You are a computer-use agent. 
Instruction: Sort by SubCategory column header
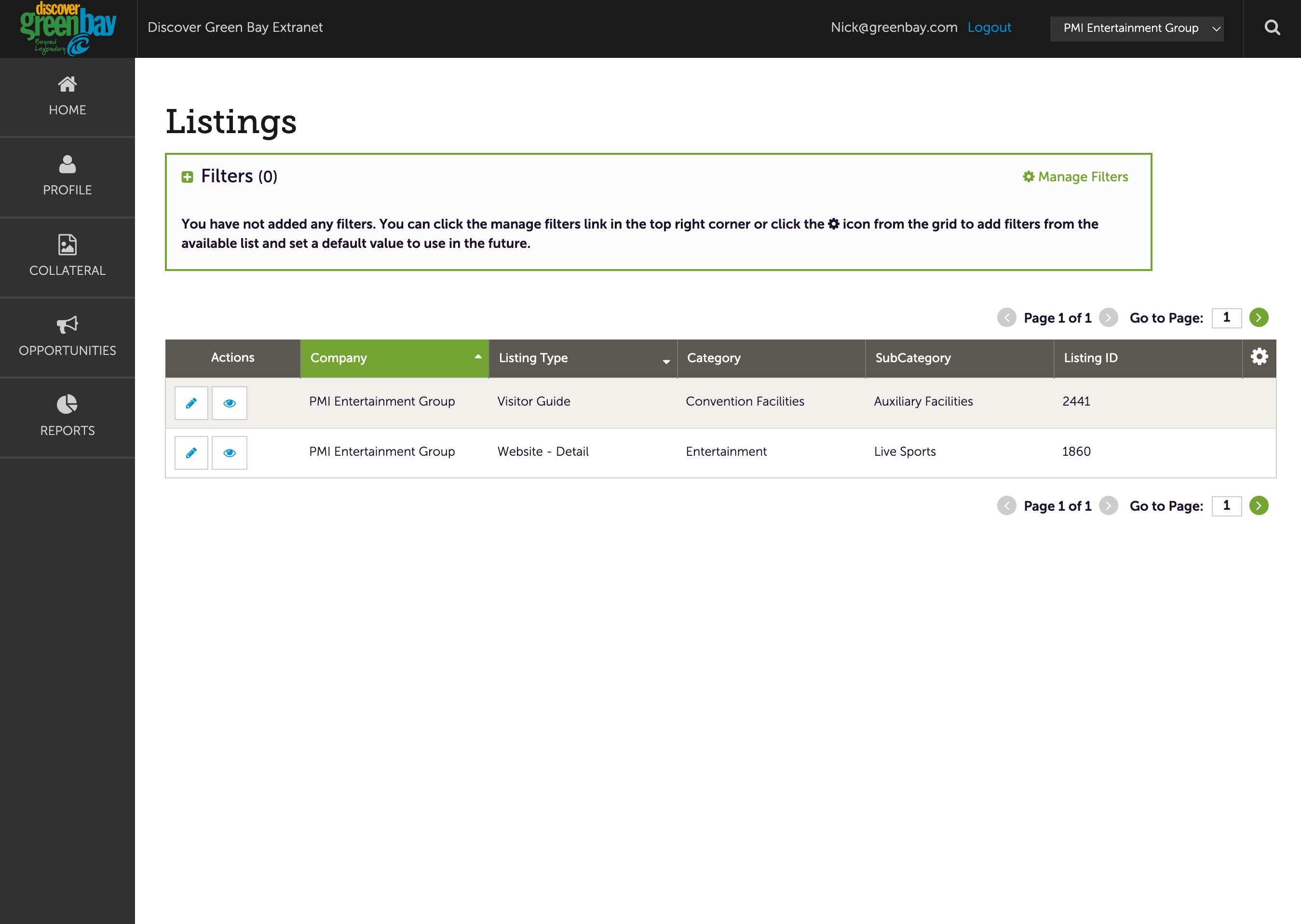(960, 358)
